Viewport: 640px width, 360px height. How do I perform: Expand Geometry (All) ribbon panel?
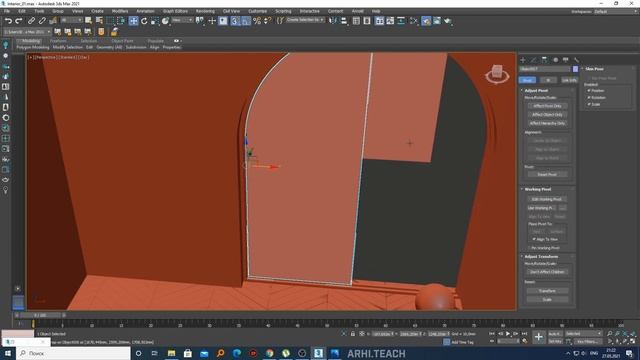tap(109, 47)
